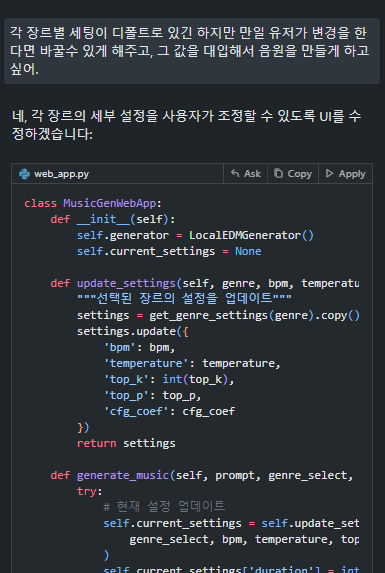Click the play triangle icon beside Apply
The image size is (385, 573).
coord(329,173)
